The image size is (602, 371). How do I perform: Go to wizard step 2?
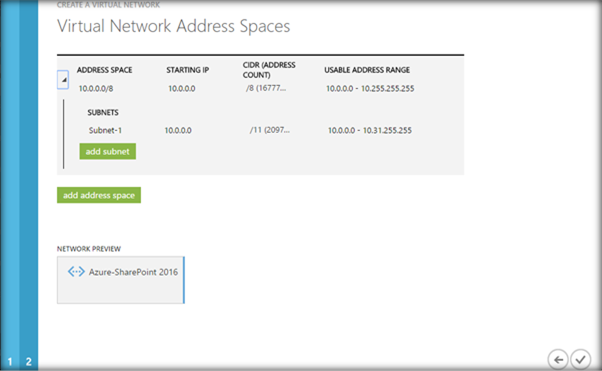point(29,361)
